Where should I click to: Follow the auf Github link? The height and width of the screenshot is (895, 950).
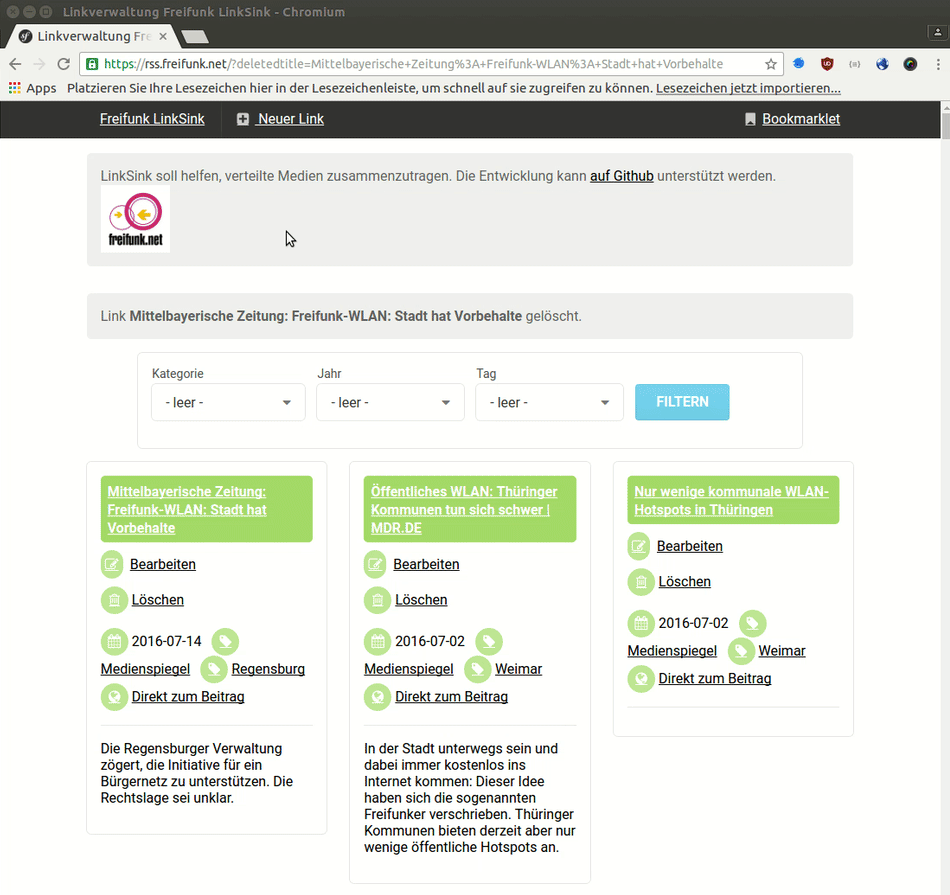tap(621, 176)
